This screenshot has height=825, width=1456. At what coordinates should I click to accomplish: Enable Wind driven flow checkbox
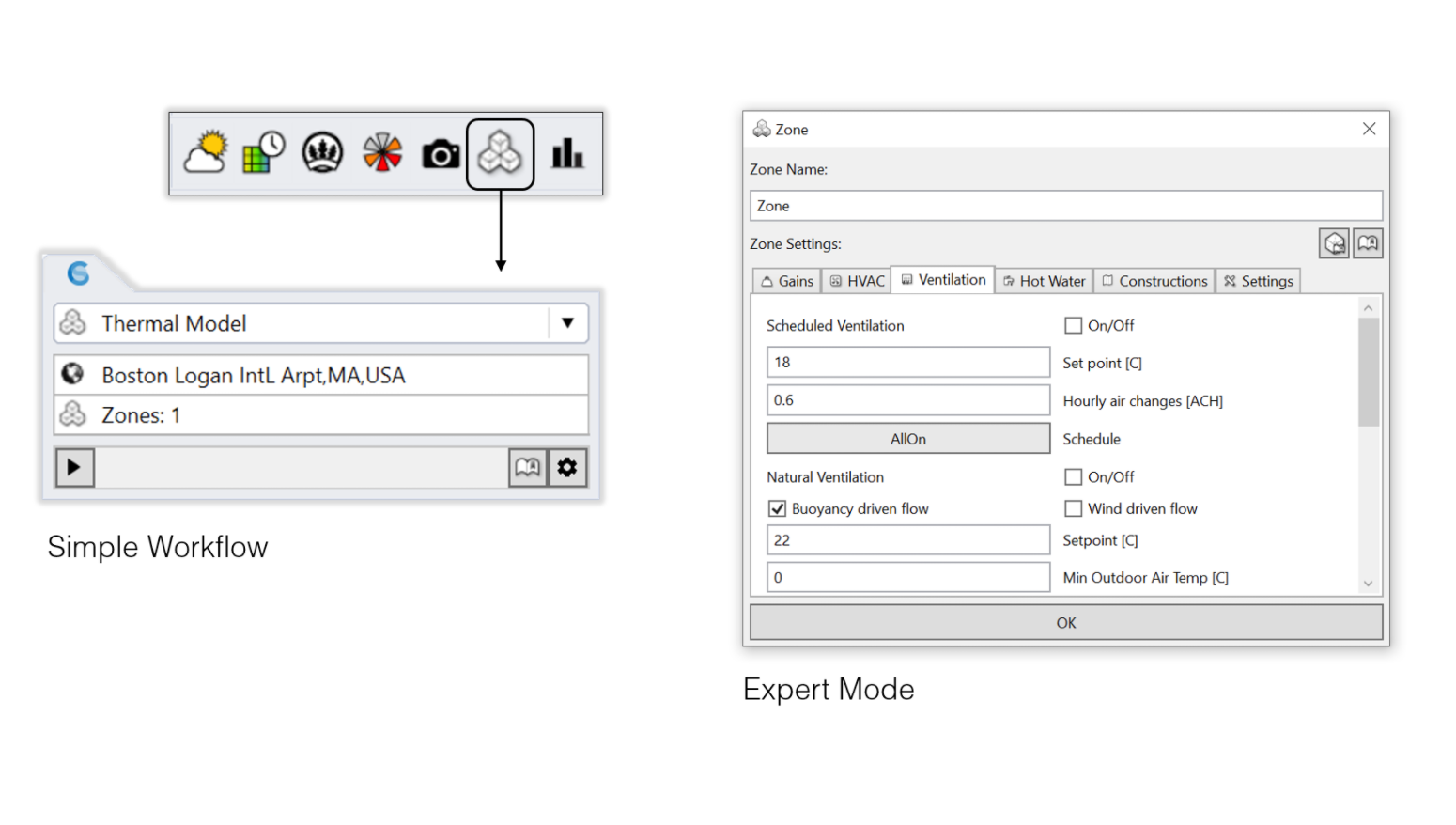[1073, 508]
